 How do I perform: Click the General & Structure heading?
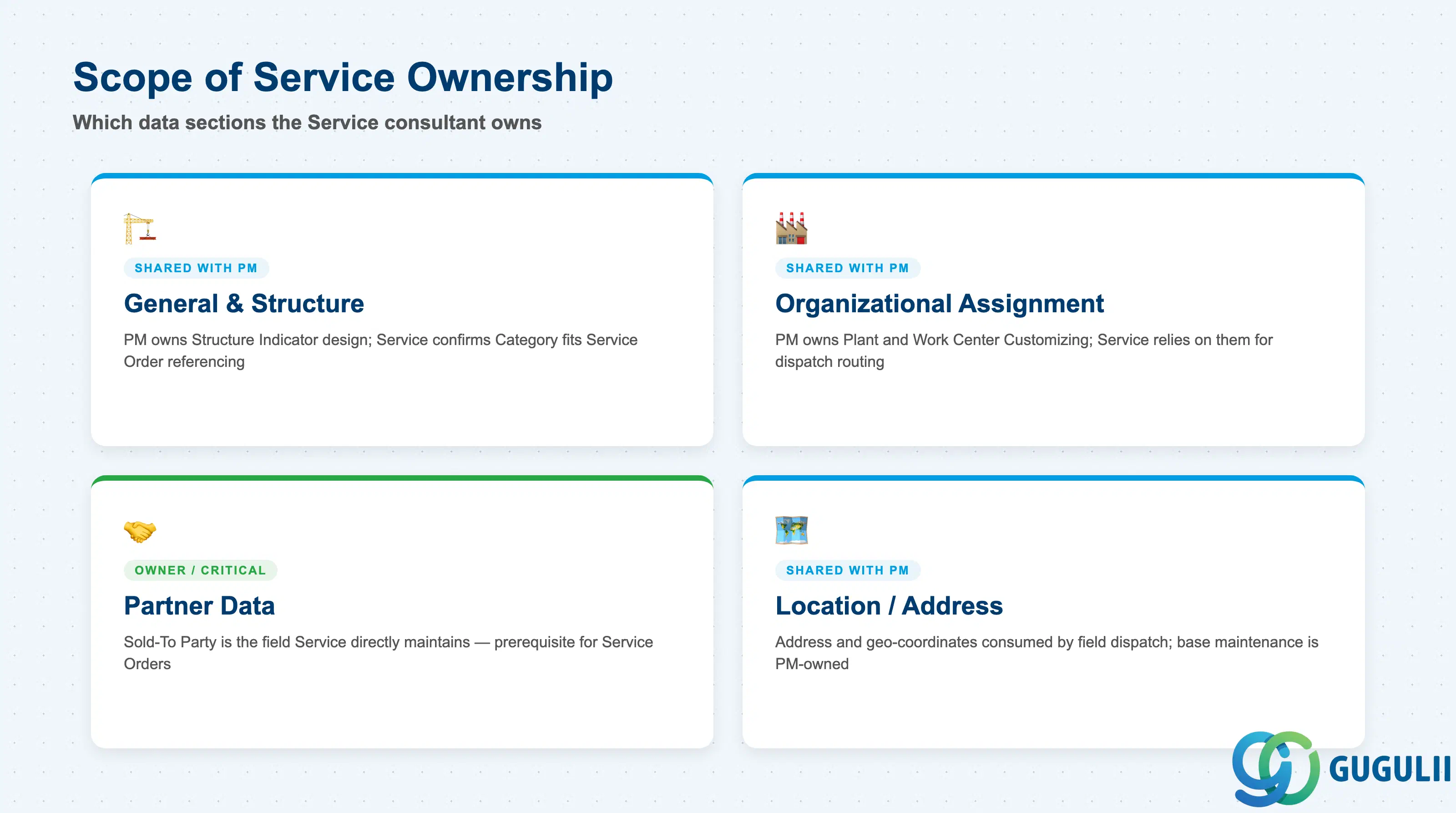243,304
